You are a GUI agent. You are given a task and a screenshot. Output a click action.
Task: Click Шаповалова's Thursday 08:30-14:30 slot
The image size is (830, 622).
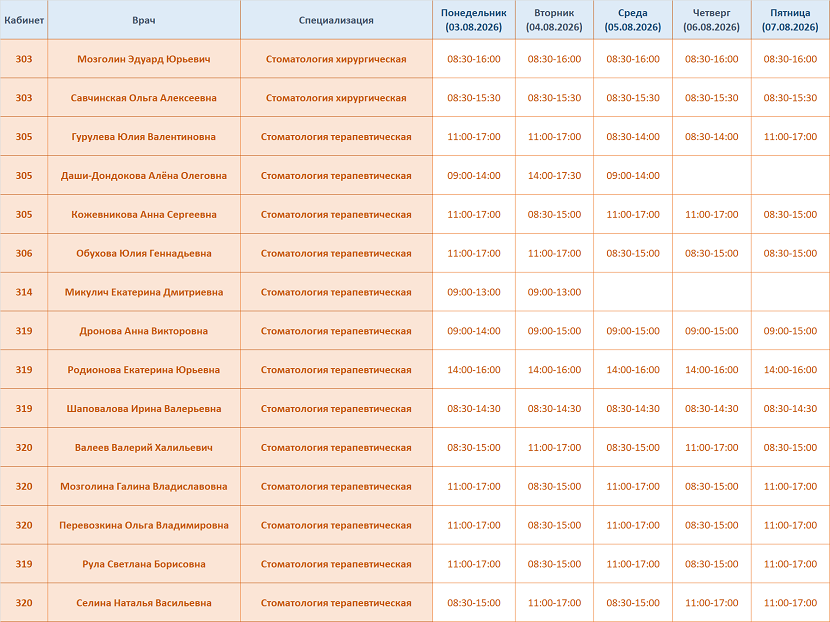tap(711, 409)
